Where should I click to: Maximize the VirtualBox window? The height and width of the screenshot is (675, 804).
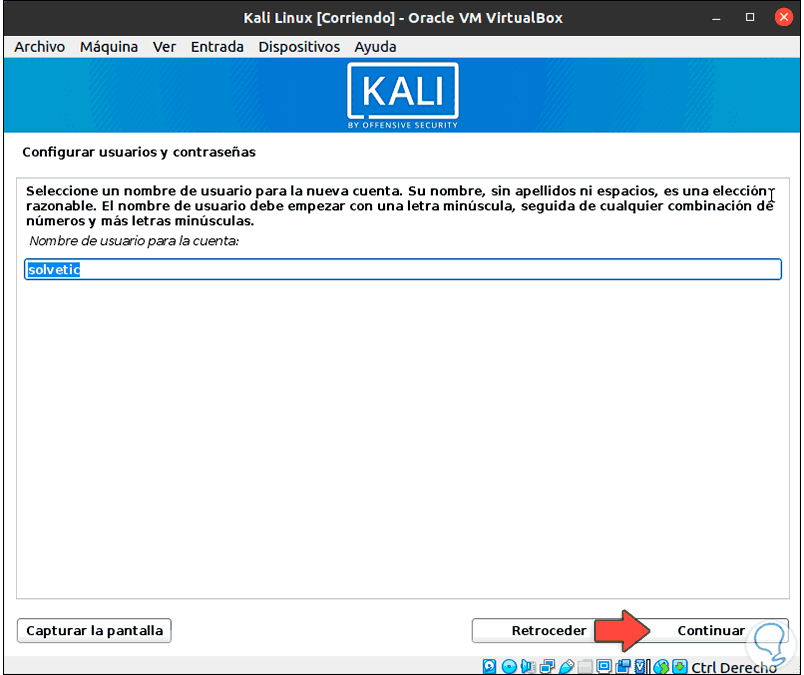click(x=750, y=17)
